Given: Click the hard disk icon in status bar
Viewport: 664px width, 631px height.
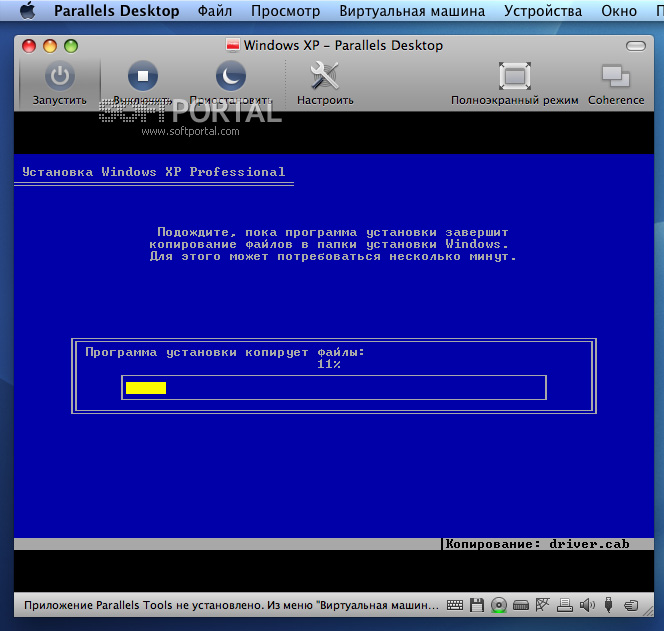Looking at the screenshot, I should [521, 606].
